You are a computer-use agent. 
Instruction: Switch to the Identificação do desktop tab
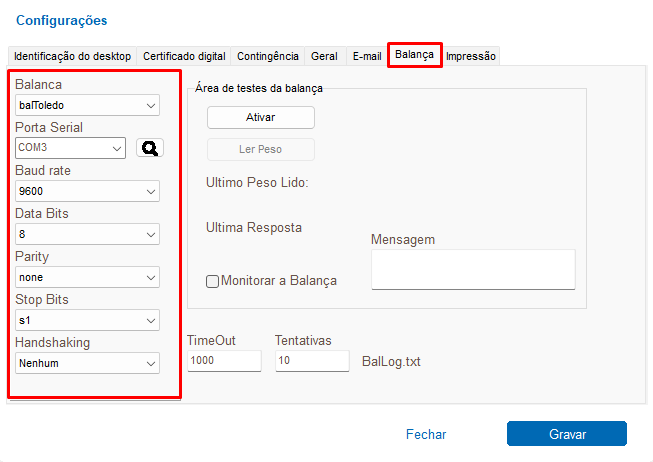click(72, 56)
